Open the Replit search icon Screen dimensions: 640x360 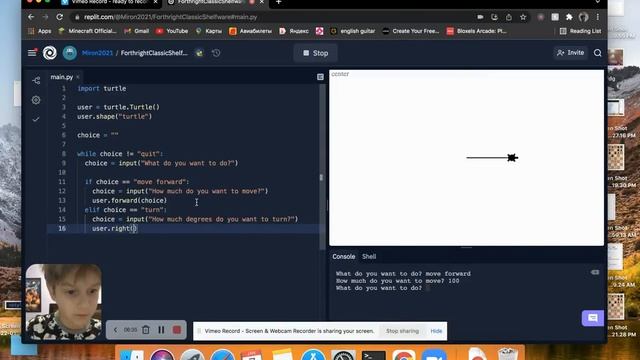click(x=598, y=53)
